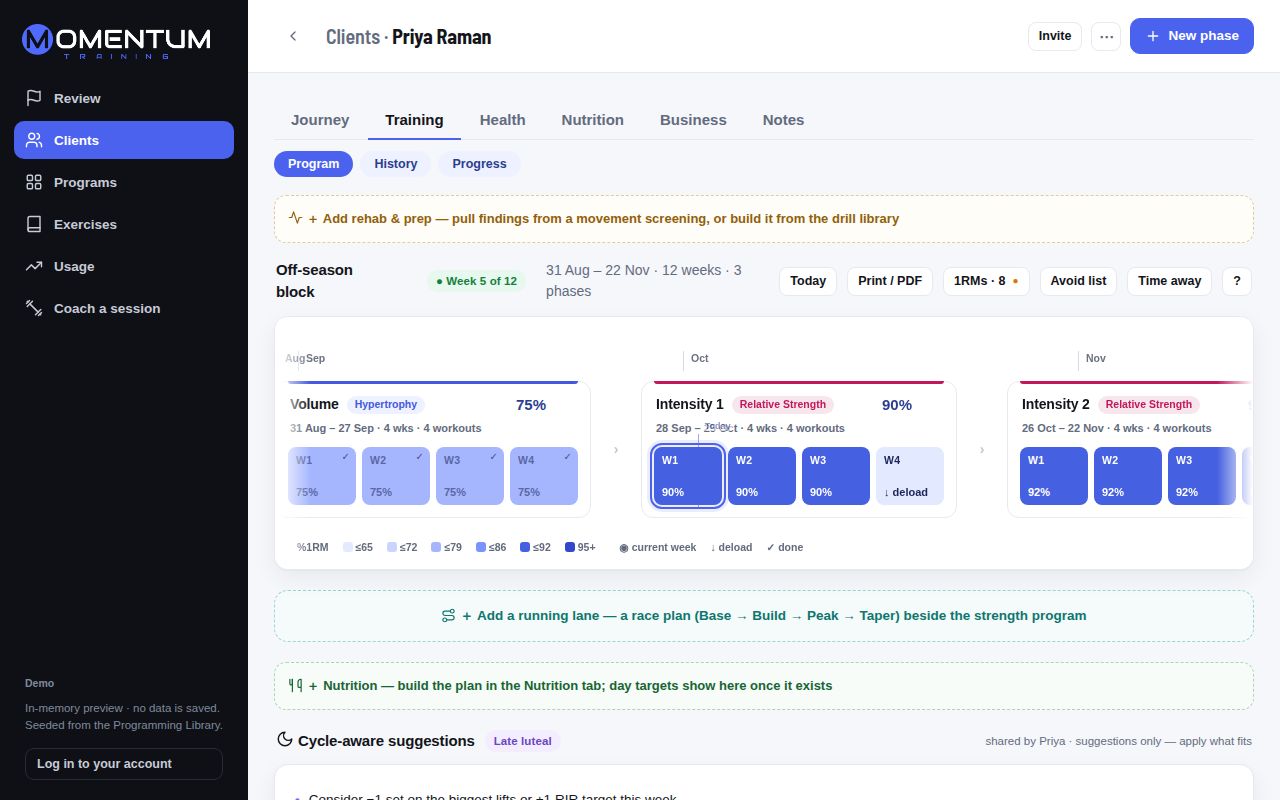The image size is (1280, 800).
Task: Click Log in to your account
Action: (124, 764)
